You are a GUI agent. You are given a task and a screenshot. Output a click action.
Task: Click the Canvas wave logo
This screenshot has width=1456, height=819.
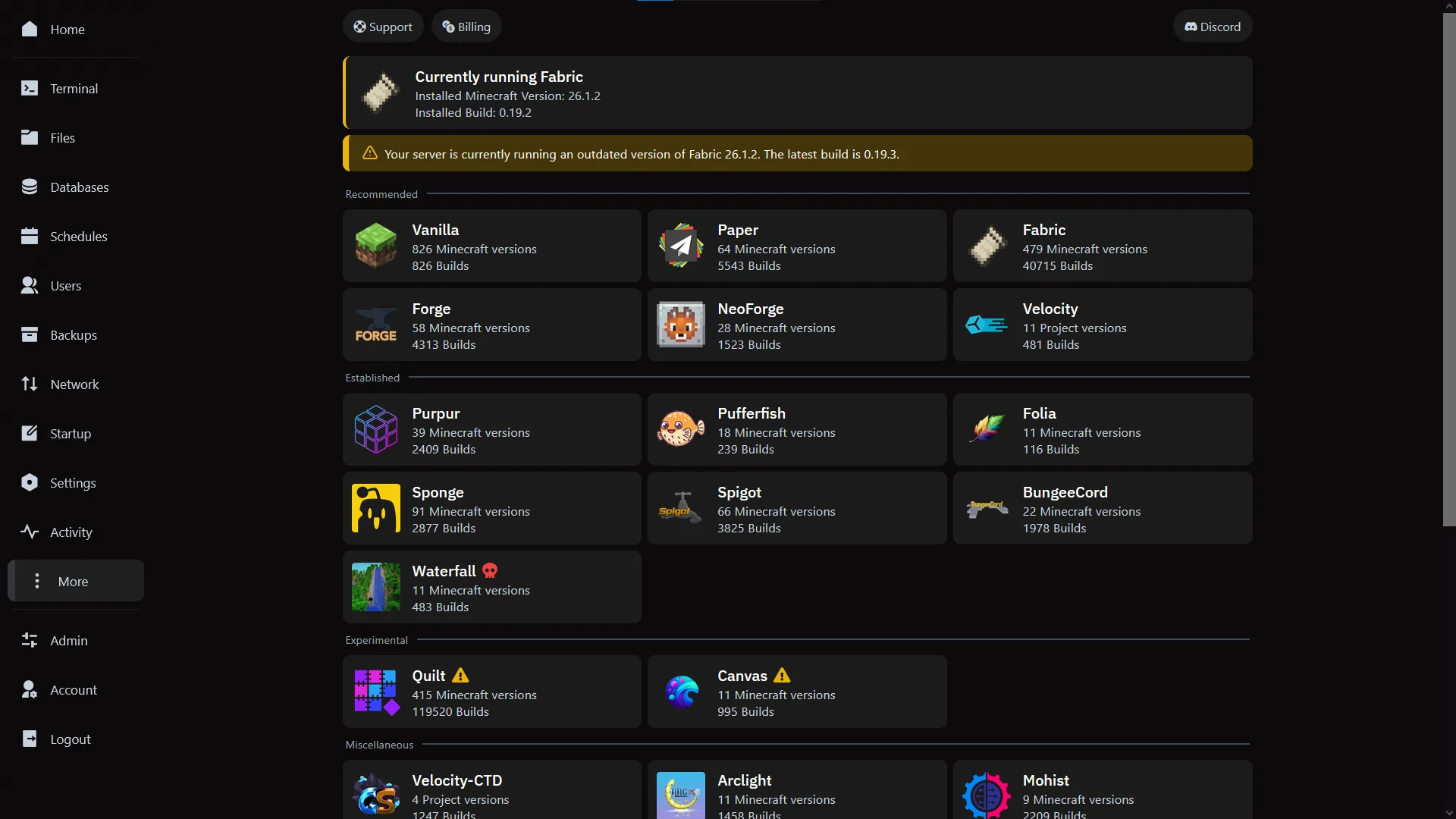point(681,692)
